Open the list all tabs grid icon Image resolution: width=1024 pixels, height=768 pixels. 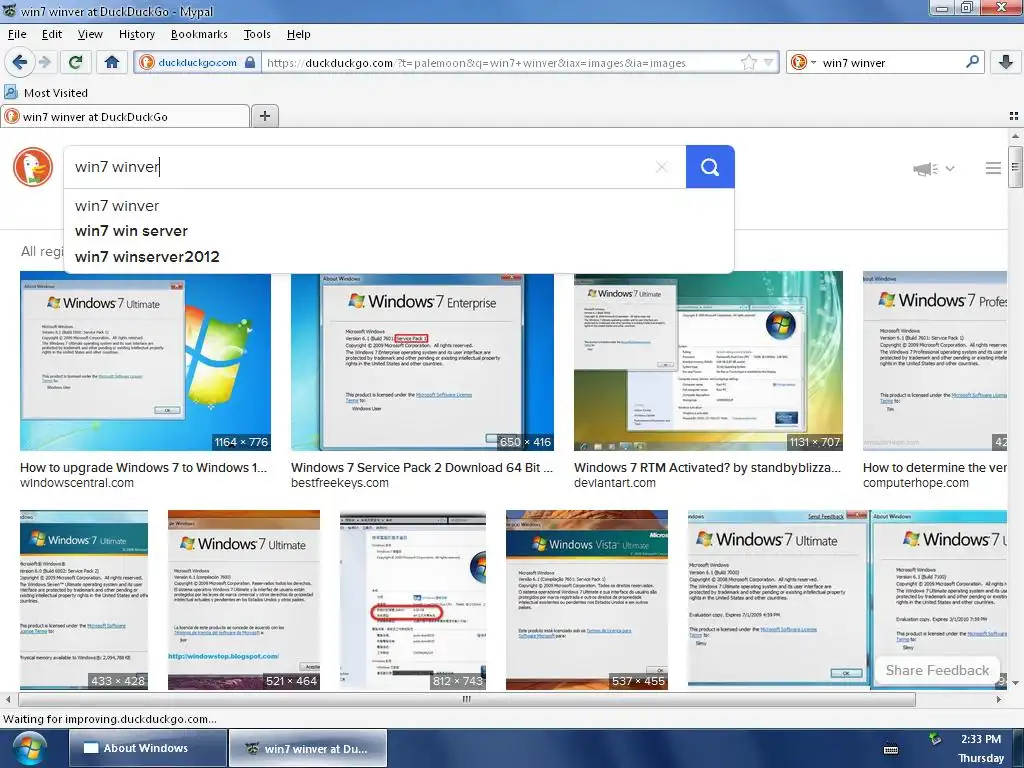(x=1014, y=116)
